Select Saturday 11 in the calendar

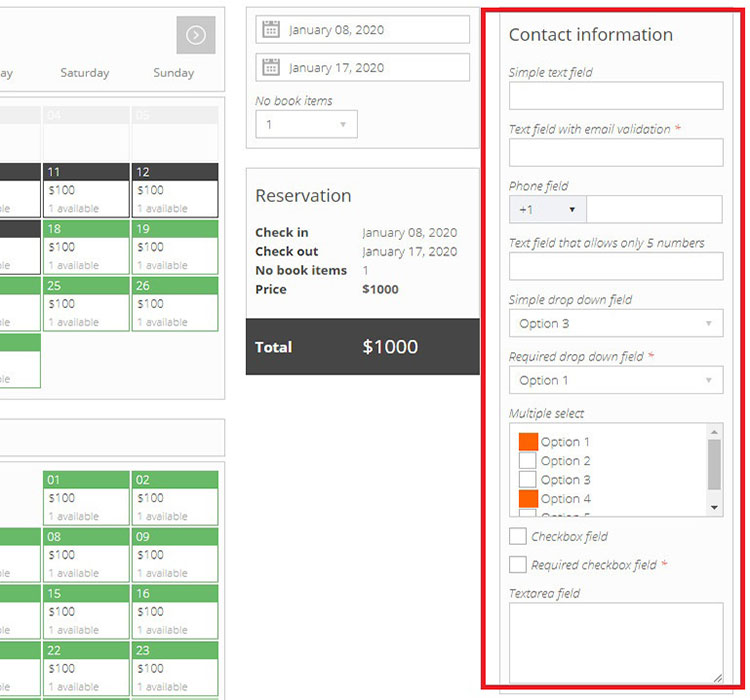pos(86,190)
